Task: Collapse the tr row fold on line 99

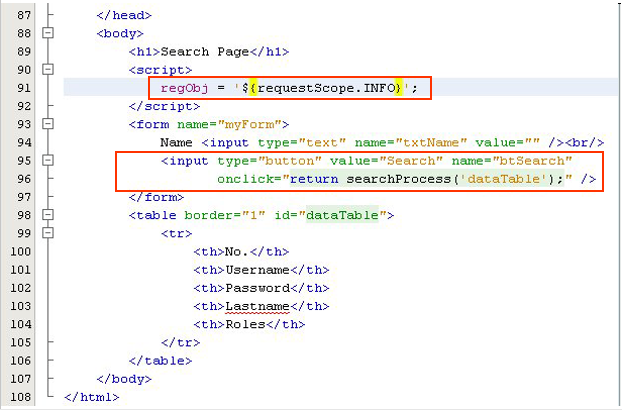Action: [48, 233]
